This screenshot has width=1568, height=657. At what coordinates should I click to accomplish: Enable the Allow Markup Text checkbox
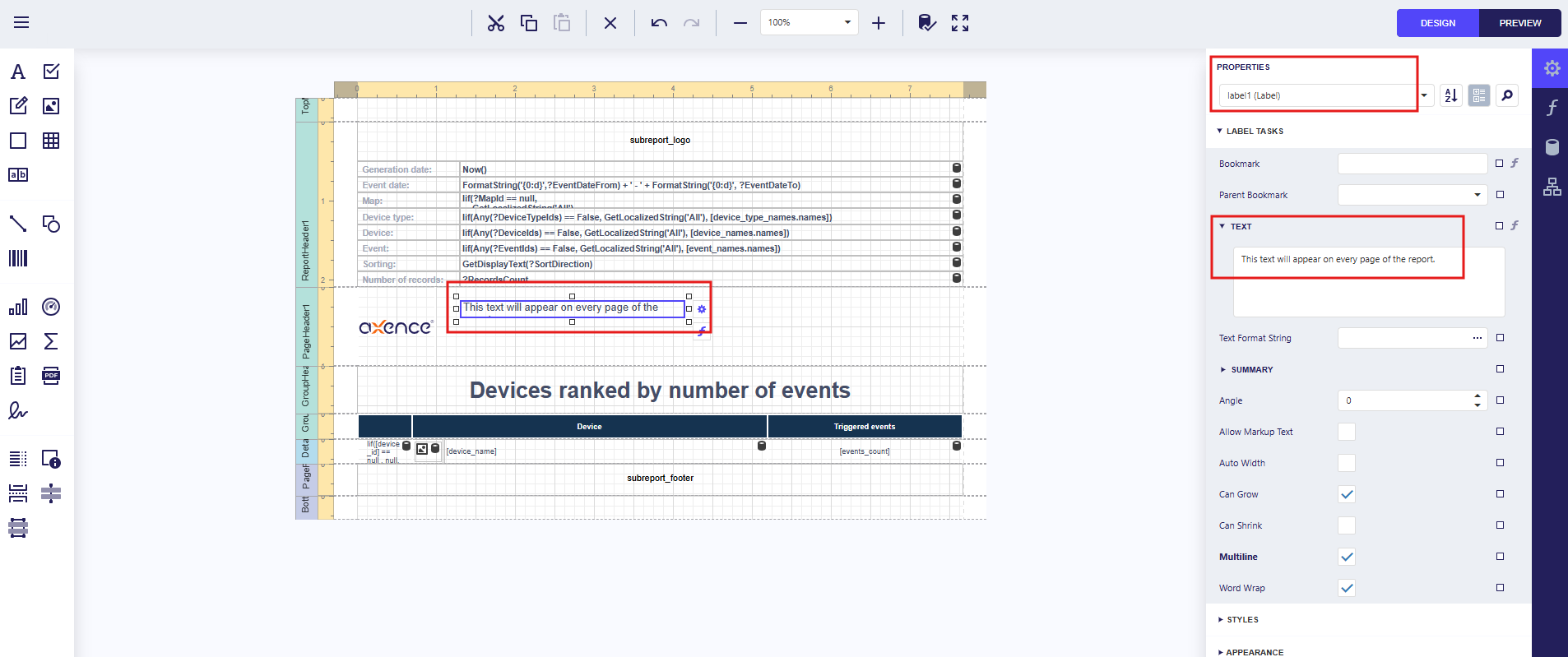coord(1347,432)
